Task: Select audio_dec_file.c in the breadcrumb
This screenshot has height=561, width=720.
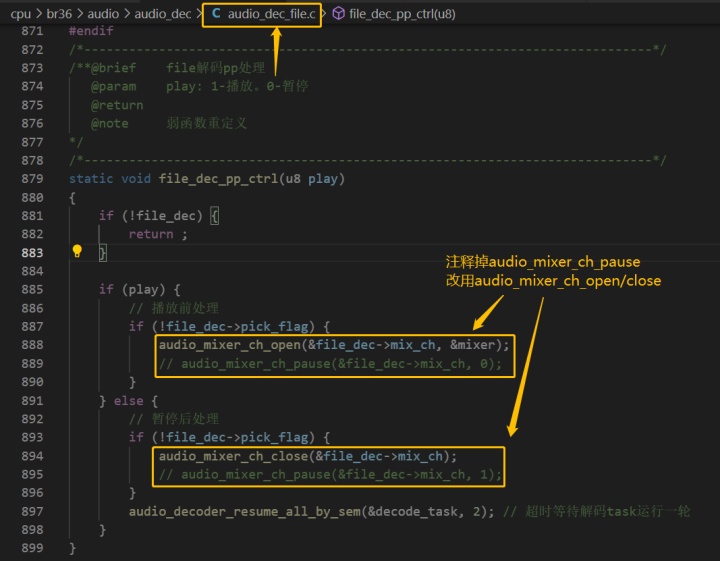Action: pyautogui.click(x=271, y=14)
